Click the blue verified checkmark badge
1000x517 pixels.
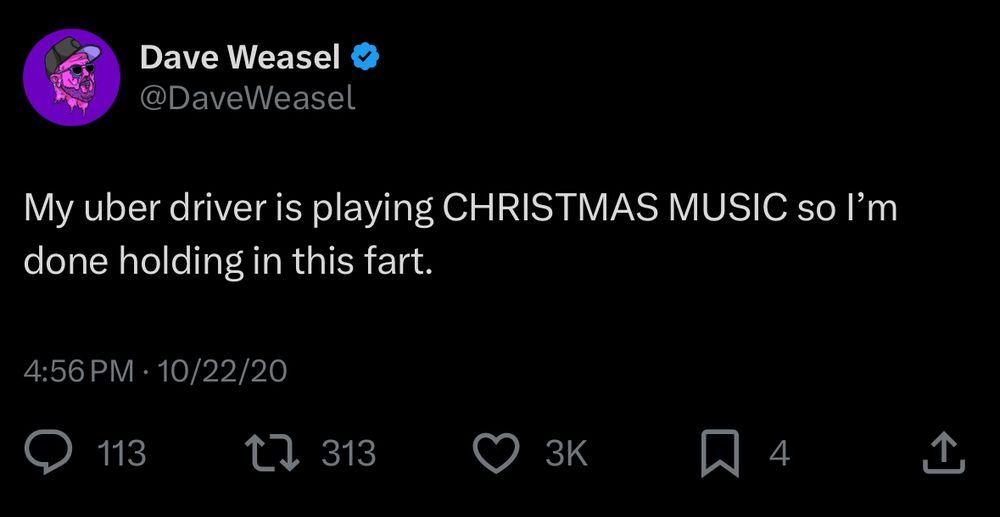(365, 59)
